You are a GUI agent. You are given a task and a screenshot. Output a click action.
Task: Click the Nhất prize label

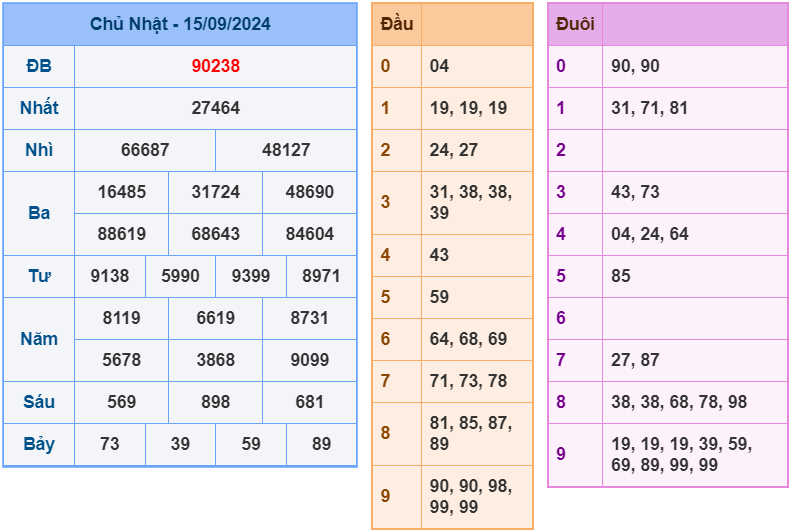39,108
